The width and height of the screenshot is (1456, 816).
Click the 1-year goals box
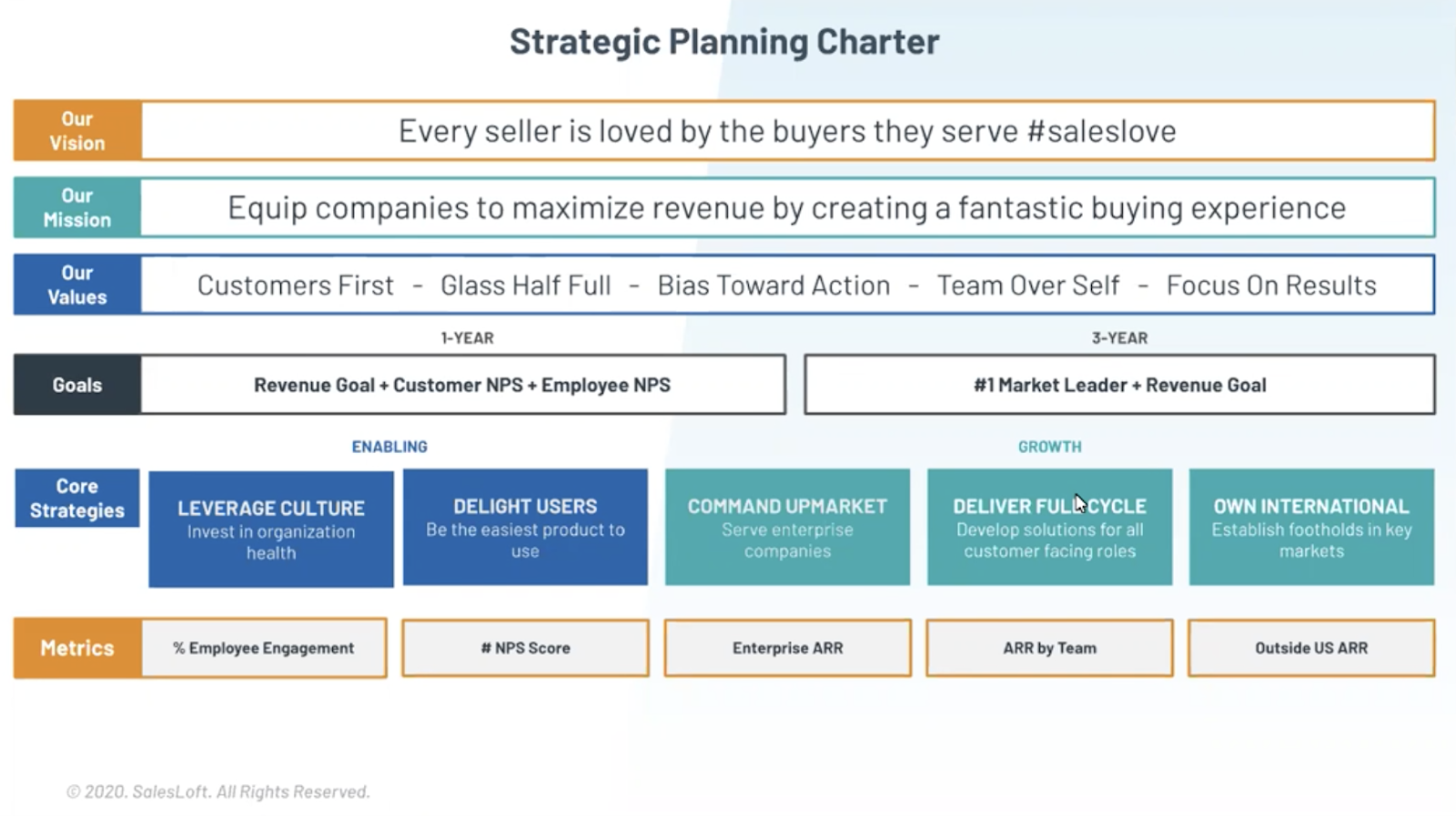coord(462,385)
